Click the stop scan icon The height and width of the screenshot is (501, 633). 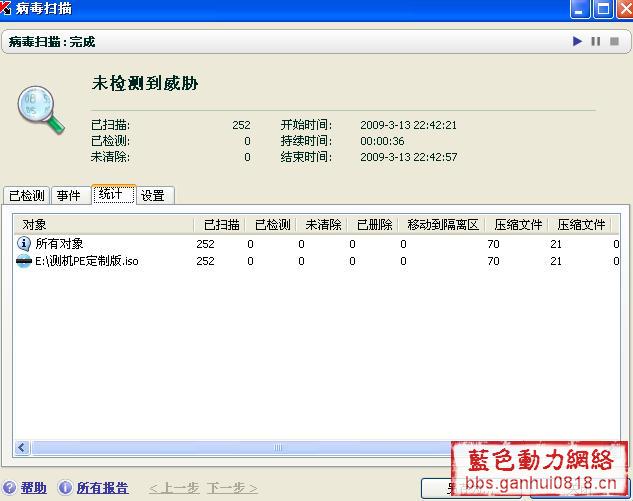coord(614,41)
